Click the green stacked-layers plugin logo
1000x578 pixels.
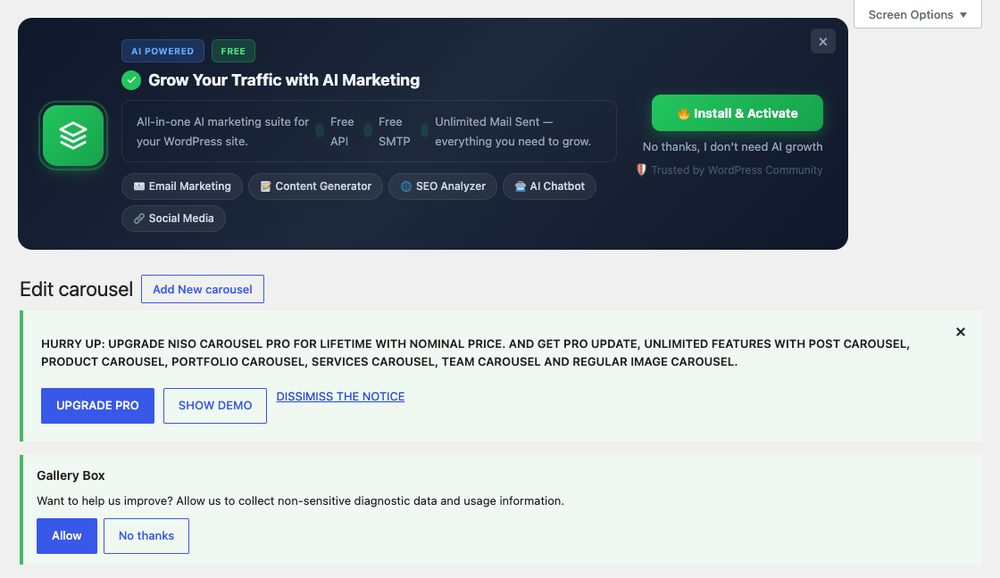(x=73, y=136)
